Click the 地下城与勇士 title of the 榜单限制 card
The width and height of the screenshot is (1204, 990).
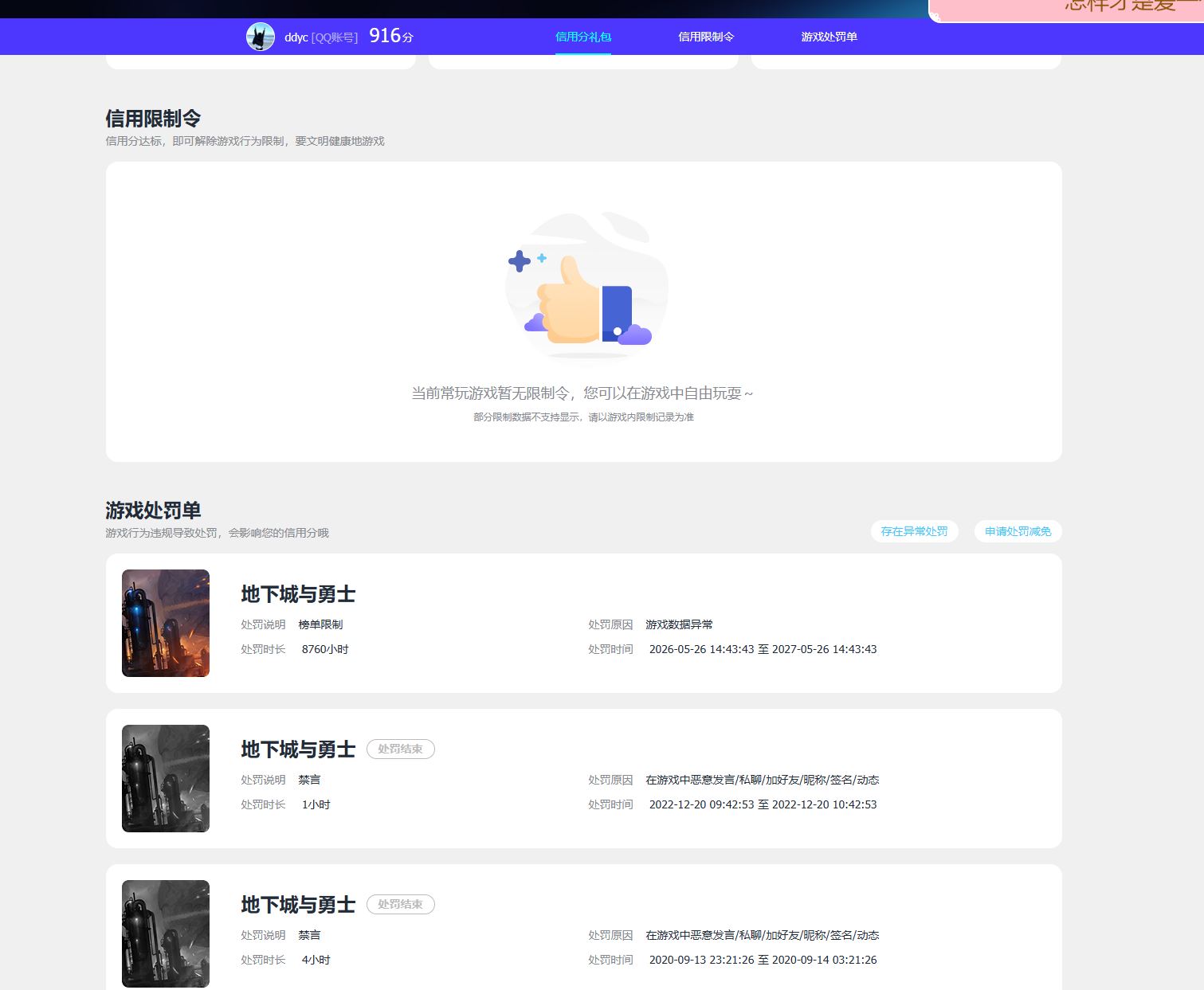pos(298,594)
